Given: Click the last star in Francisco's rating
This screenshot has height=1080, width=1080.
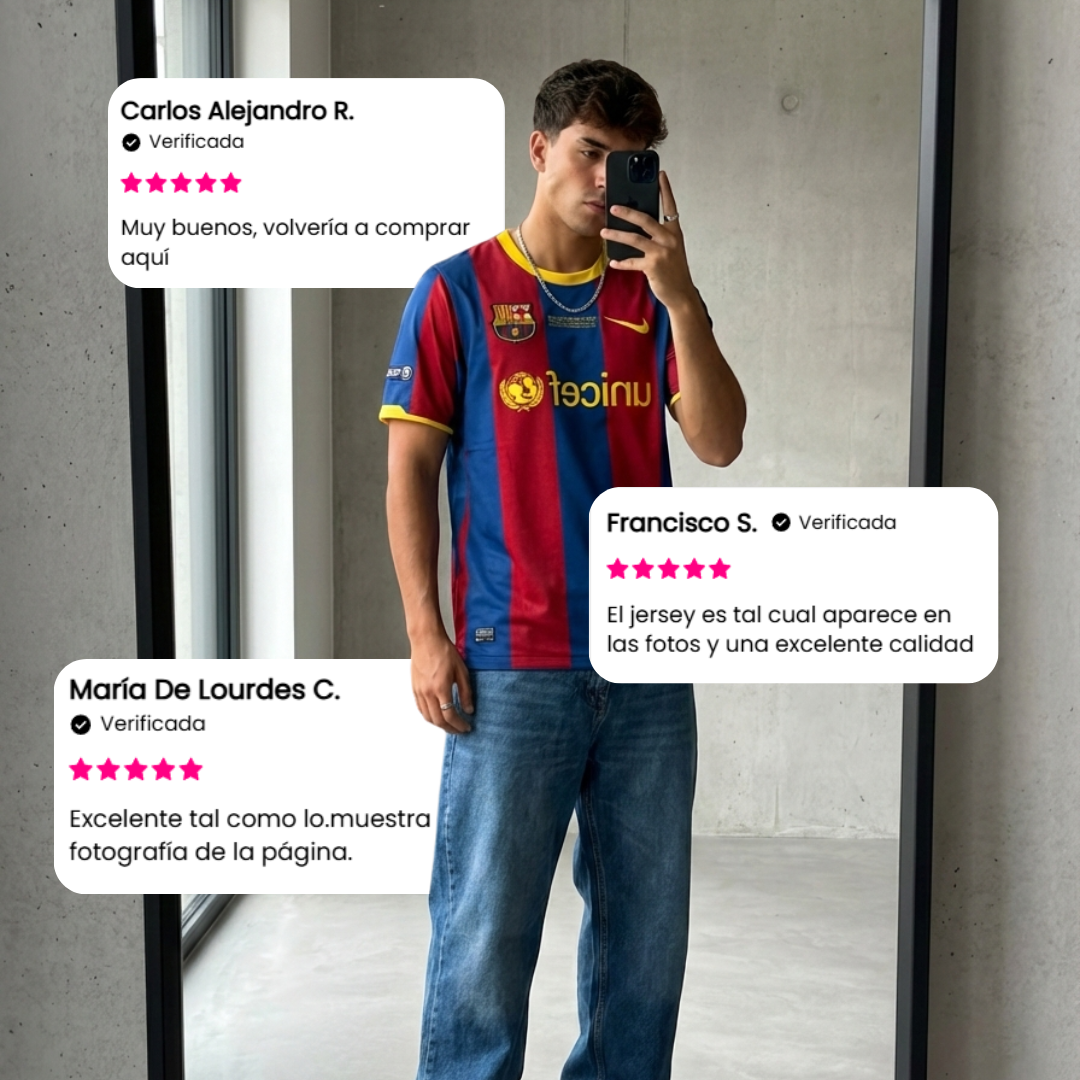Looking at the screenshot, I should (720, 569).
